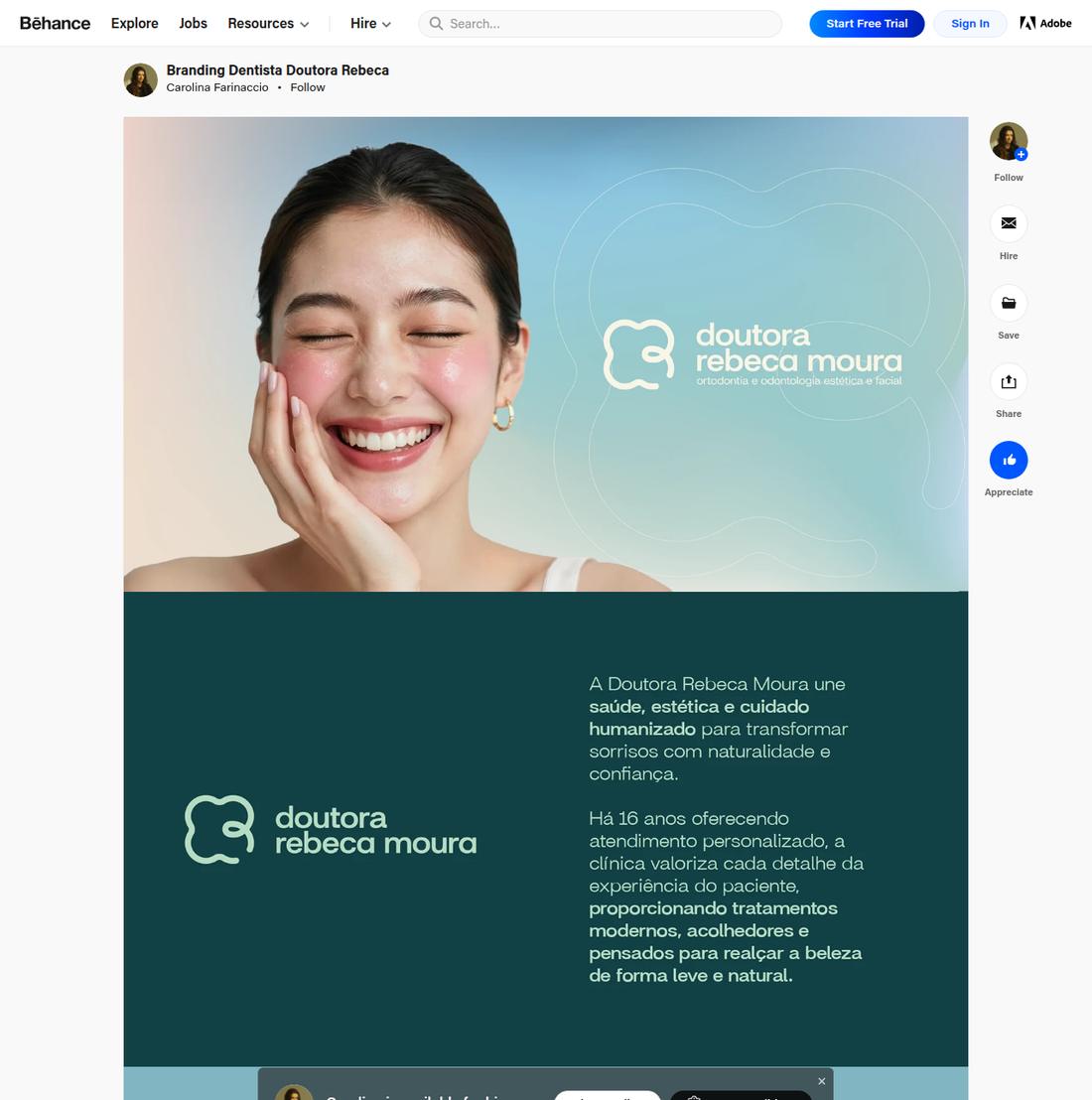Screen dimensions: 1092x1100
Task: Expand the Resources dropdown menu
Action: pos(268,23)
